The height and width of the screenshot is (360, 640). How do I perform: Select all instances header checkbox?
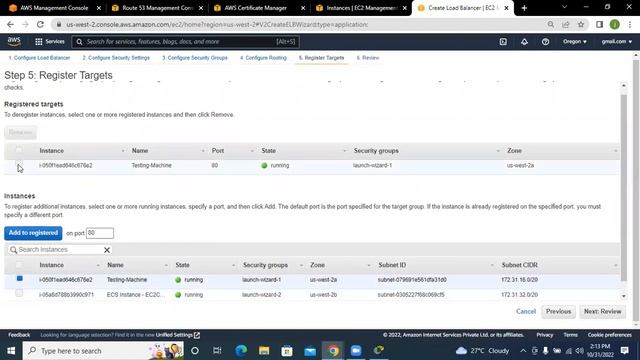(19, 264)
